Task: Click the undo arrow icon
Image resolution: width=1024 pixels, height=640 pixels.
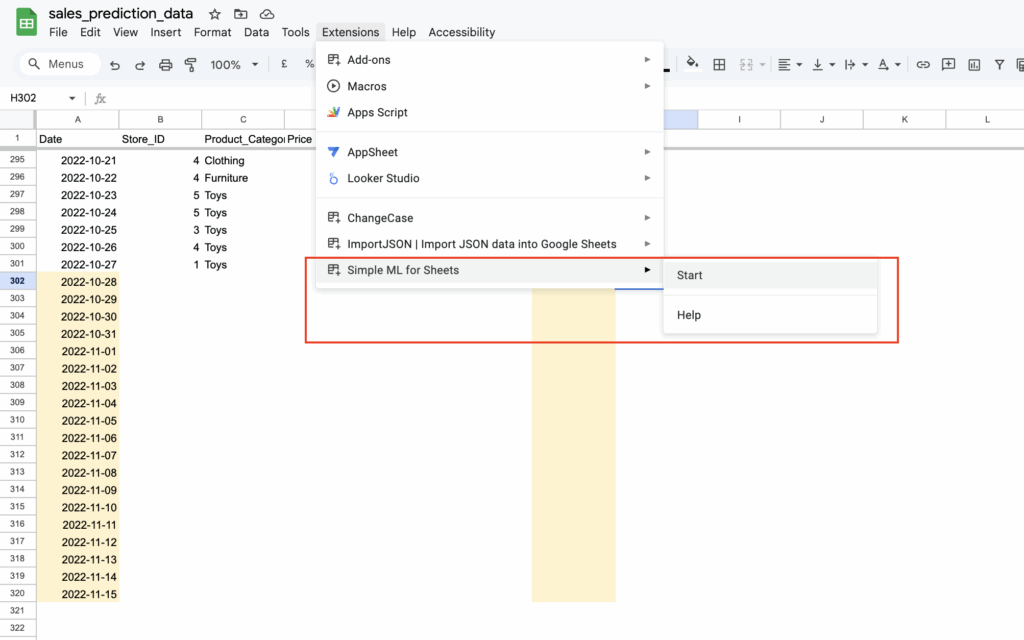Action: (x=115, y=64)
